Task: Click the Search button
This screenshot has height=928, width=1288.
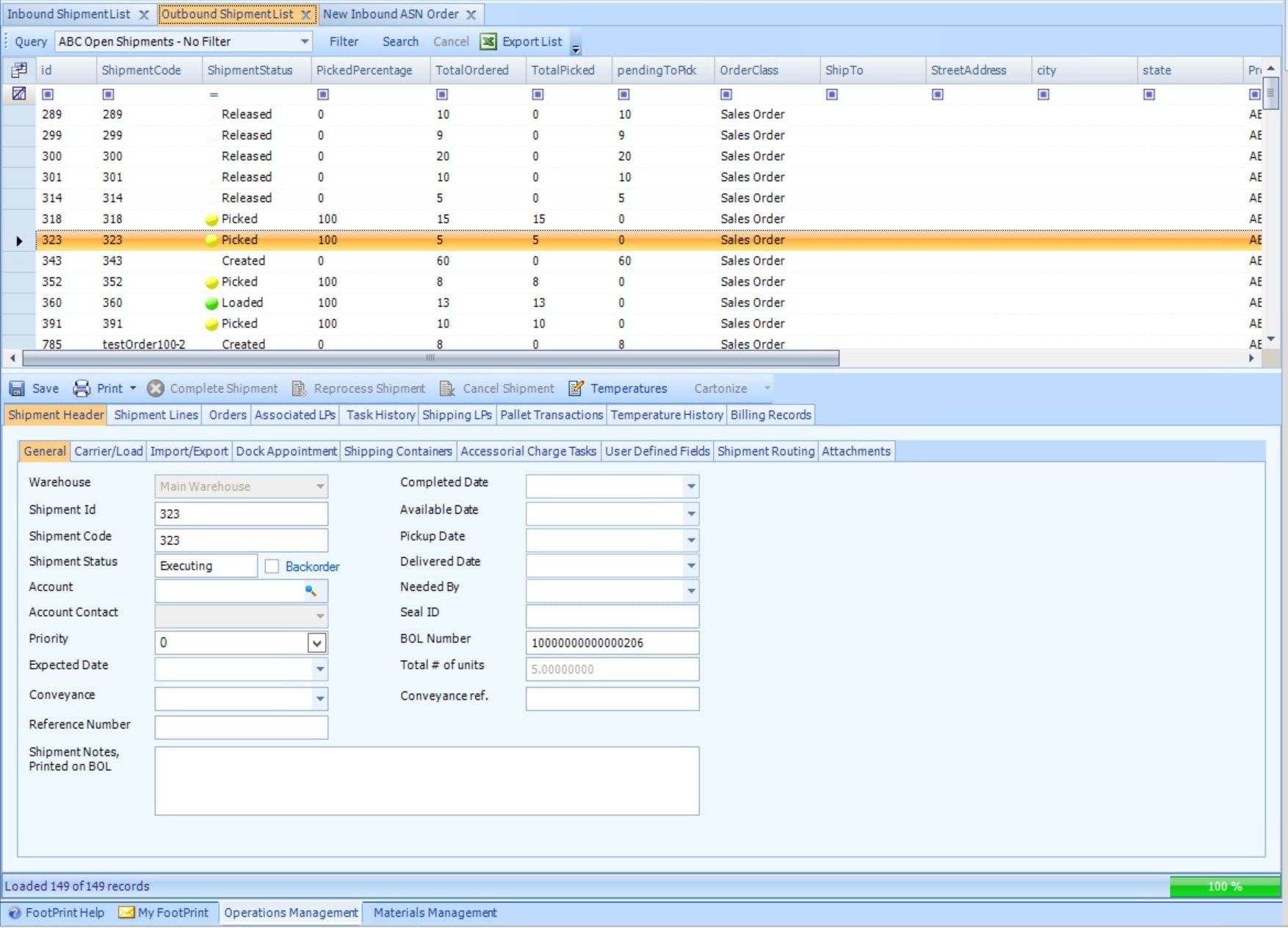Action: tap(400, 42)
